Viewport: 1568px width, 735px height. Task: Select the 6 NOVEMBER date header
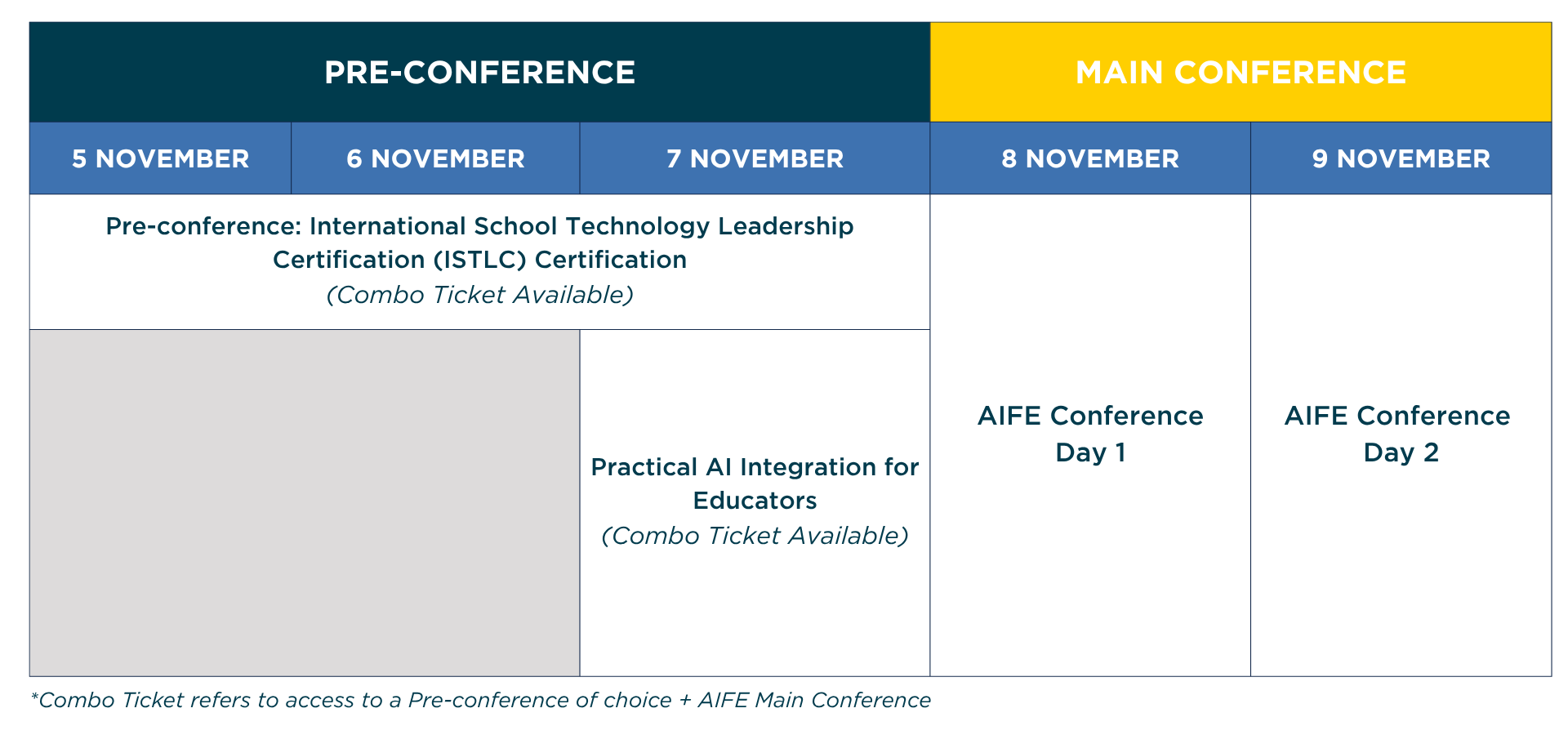point(435,158)
